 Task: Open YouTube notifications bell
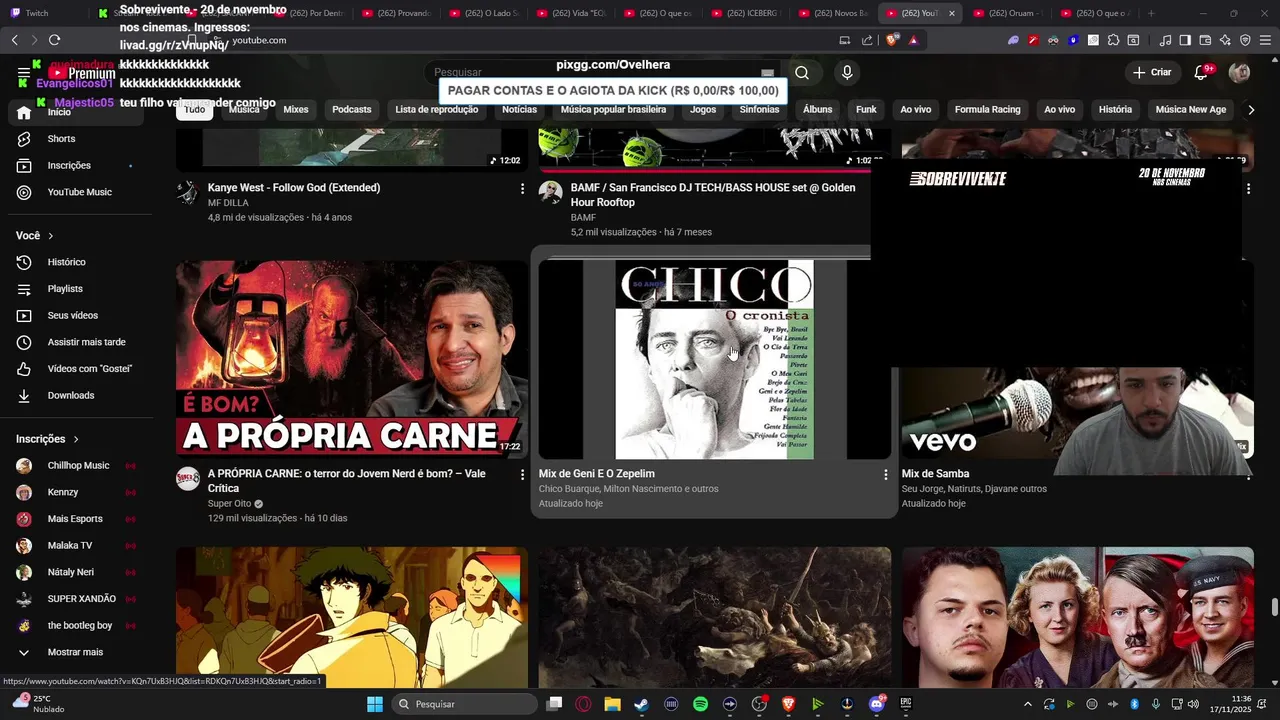[x=1202, y=72]
